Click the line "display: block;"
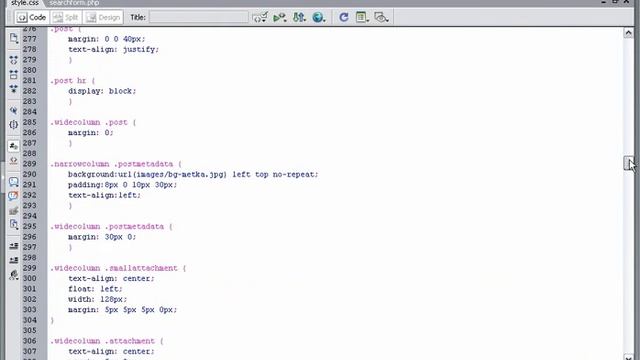 point(102,91)
